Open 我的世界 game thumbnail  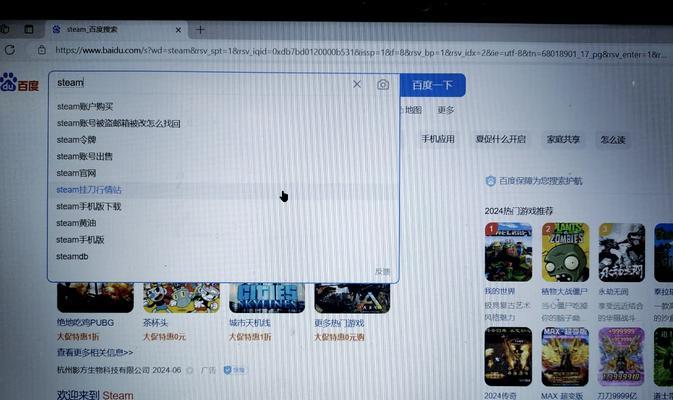[509, 252]
